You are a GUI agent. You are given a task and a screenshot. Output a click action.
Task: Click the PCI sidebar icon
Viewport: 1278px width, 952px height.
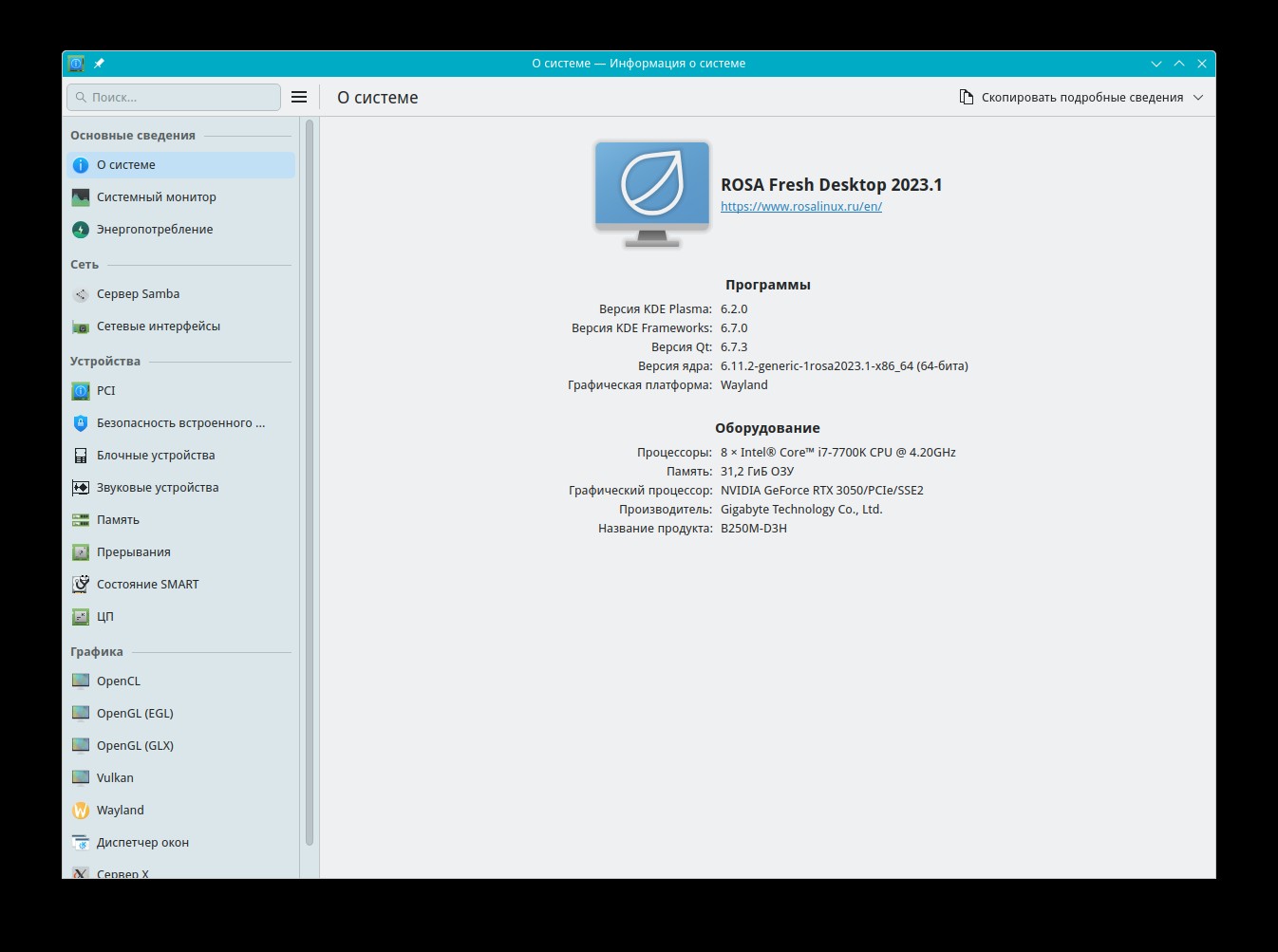(x=81, y=391)
